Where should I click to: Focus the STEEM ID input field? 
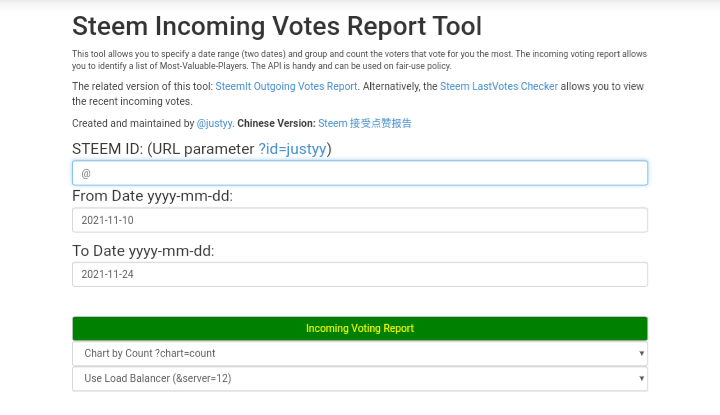[360, 173]
